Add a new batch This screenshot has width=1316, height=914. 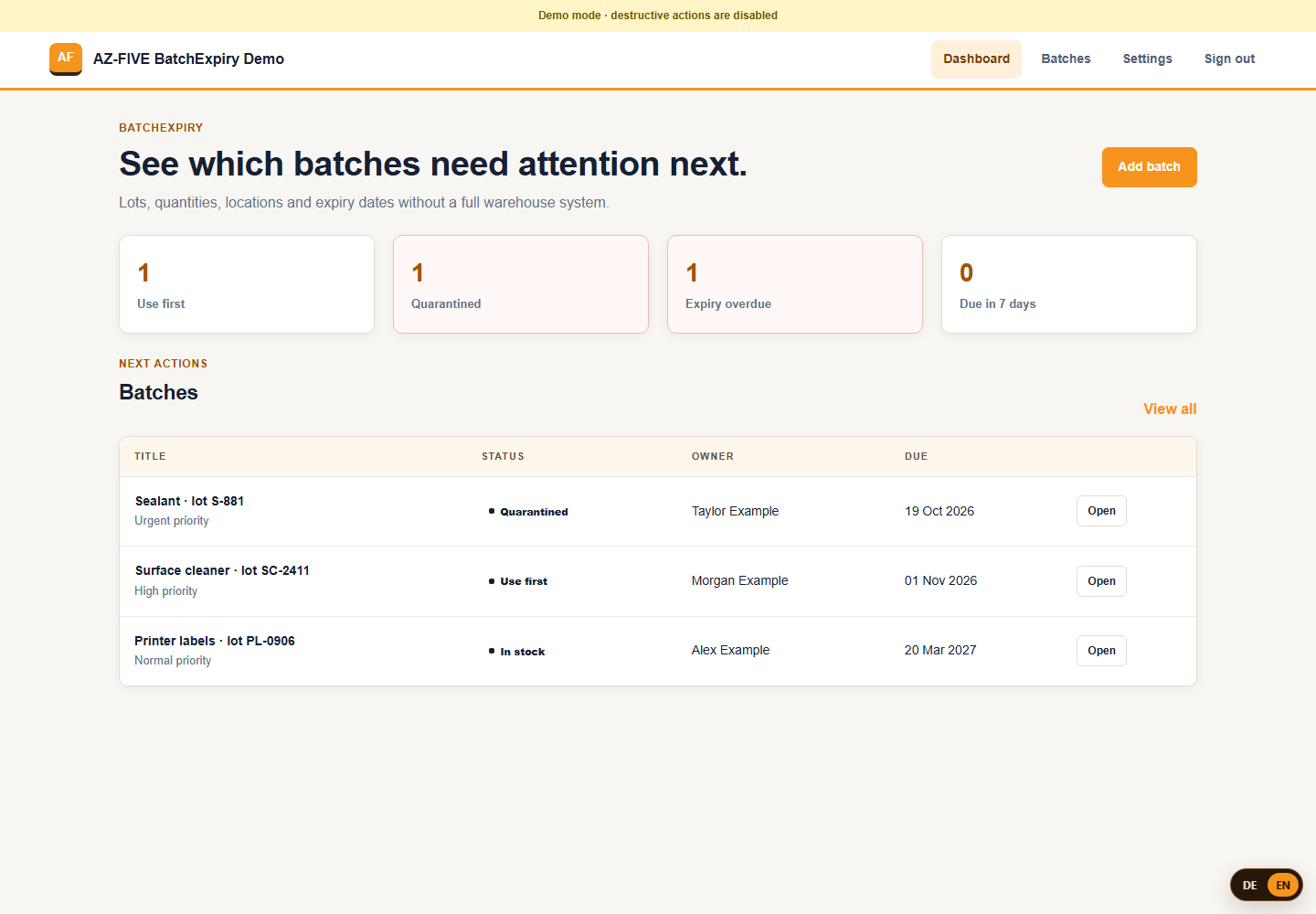coord(1149,167)
